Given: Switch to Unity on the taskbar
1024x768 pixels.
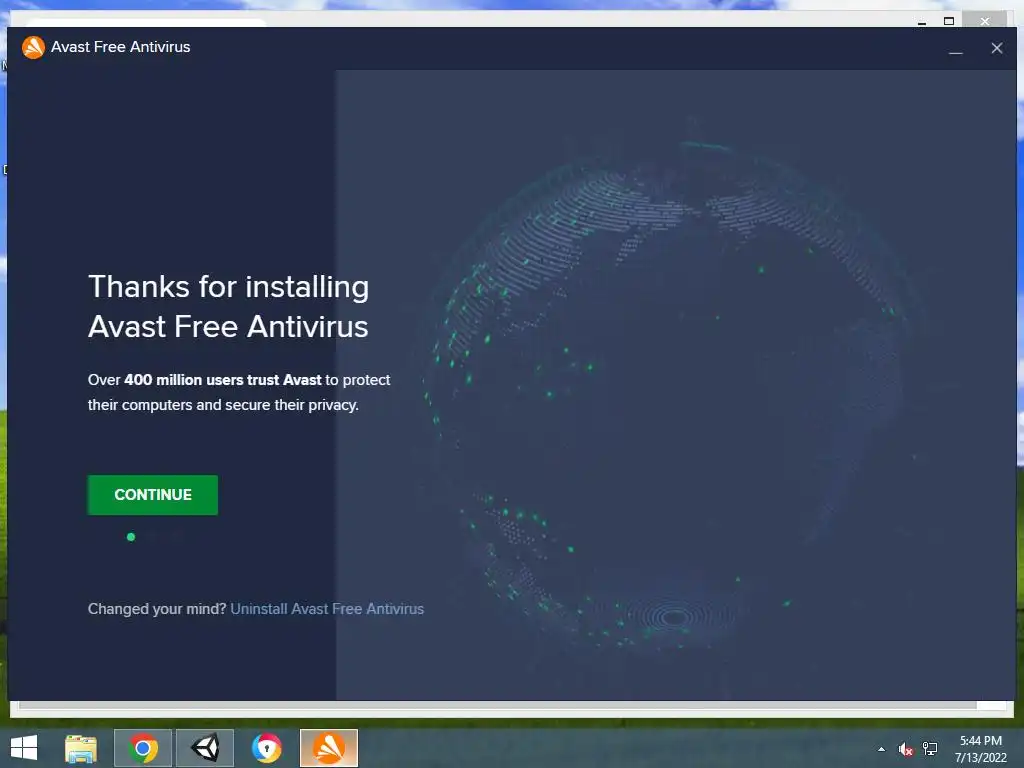Looking at the screenshot, I should [x=204, y=748].
